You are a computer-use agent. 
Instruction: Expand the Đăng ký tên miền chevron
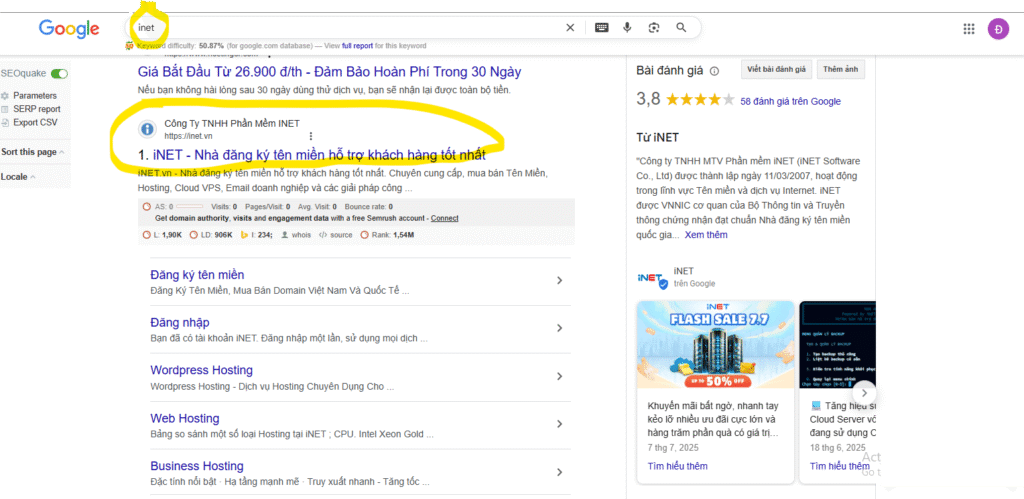coord(559,280)
